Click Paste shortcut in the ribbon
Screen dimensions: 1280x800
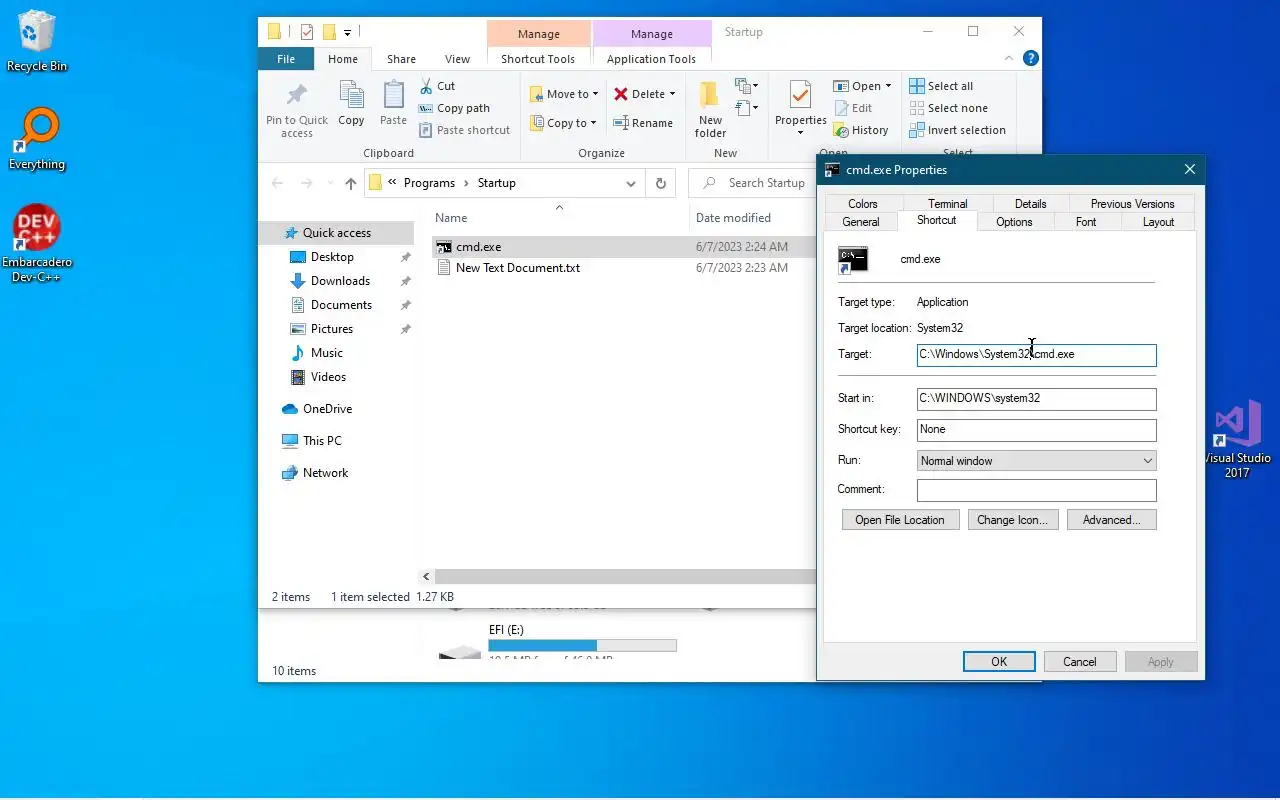[x=465, y=130]
